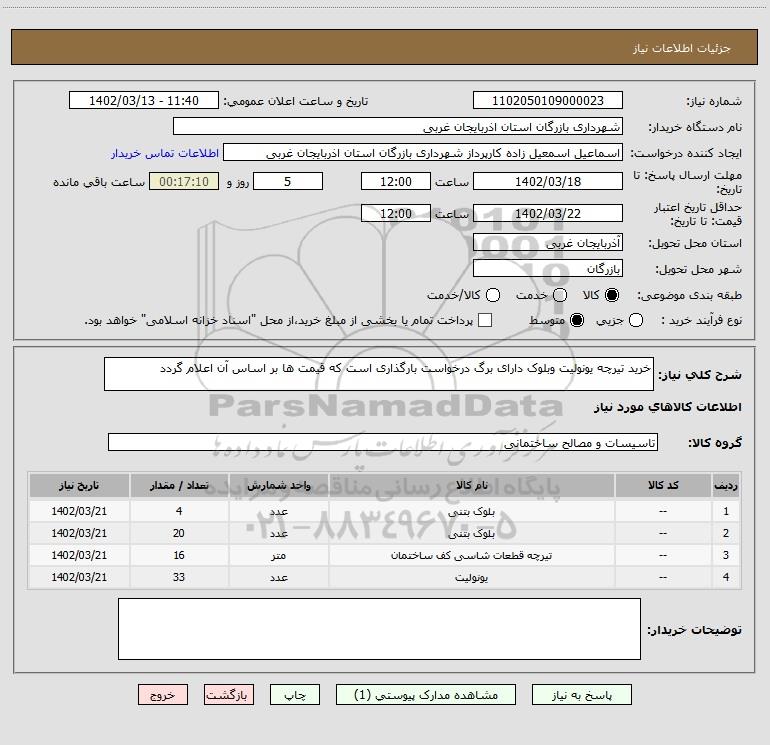Click column header واحد شمارش
The width and height of the screenshot is (770, 745).
pos(278,485)
